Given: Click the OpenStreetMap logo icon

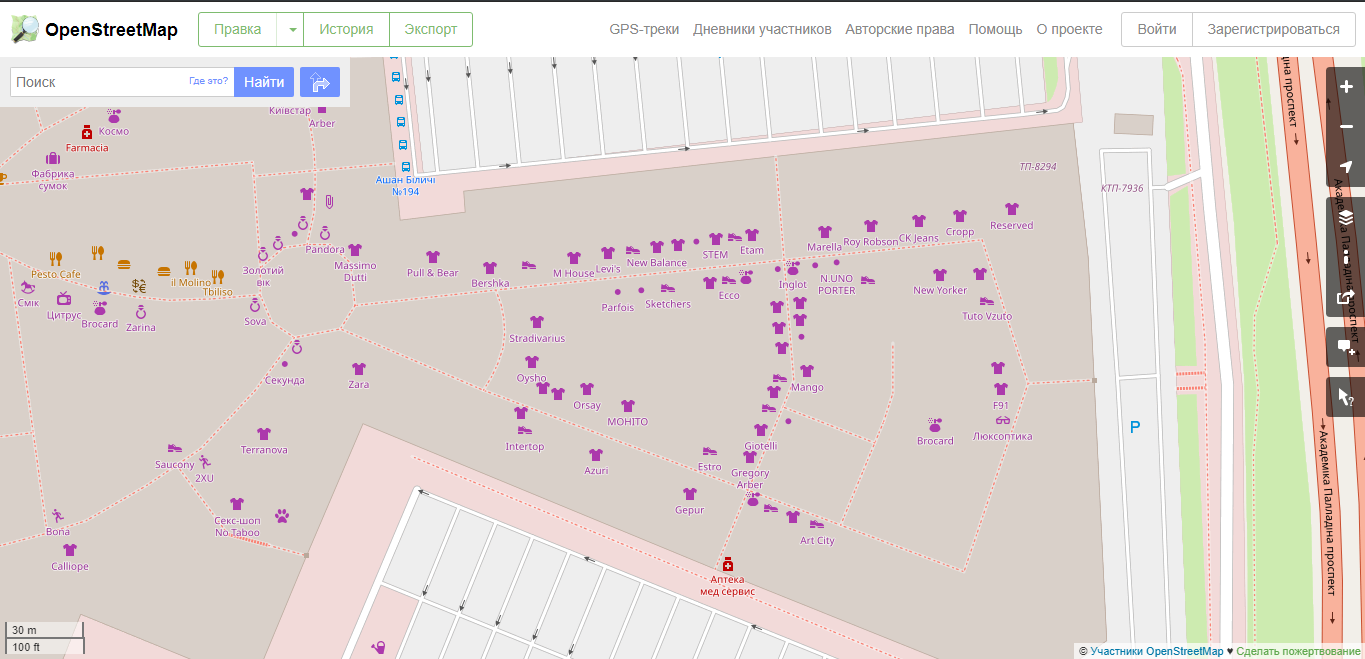Looking at the screenshot, I should click(x=26, y=29).
